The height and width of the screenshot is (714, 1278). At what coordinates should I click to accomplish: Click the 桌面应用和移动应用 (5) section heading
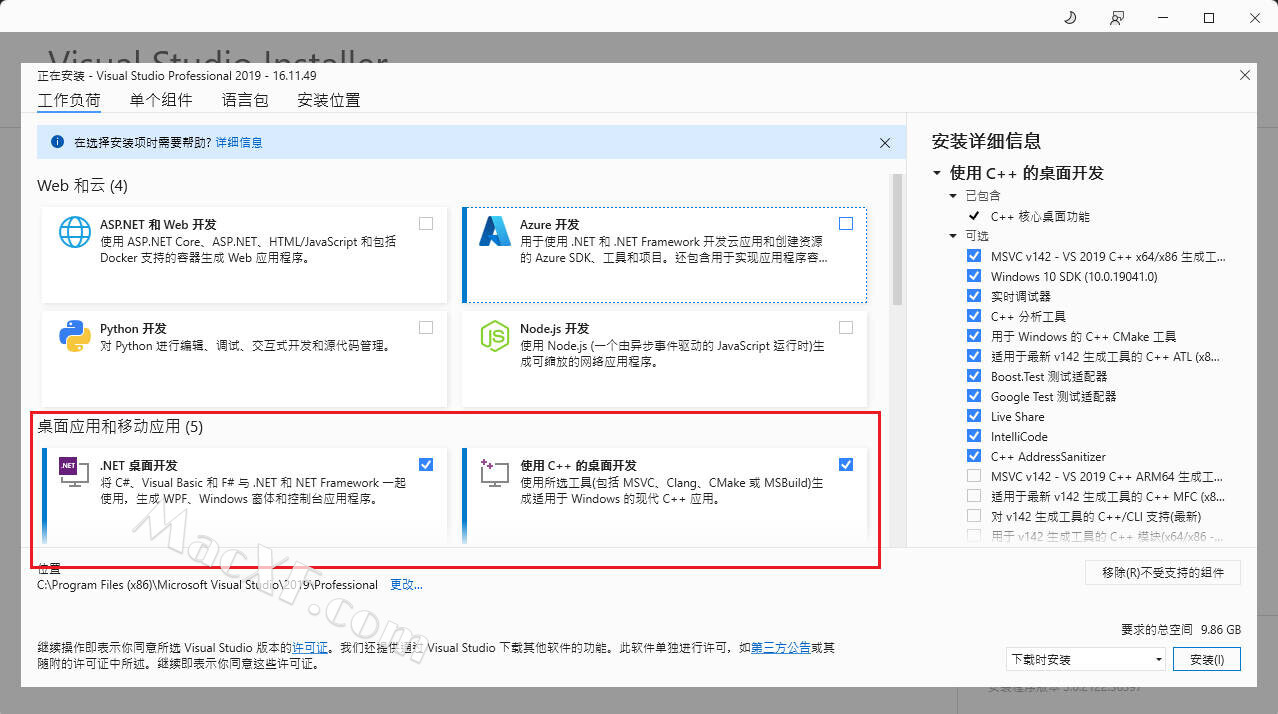[120, 427]
